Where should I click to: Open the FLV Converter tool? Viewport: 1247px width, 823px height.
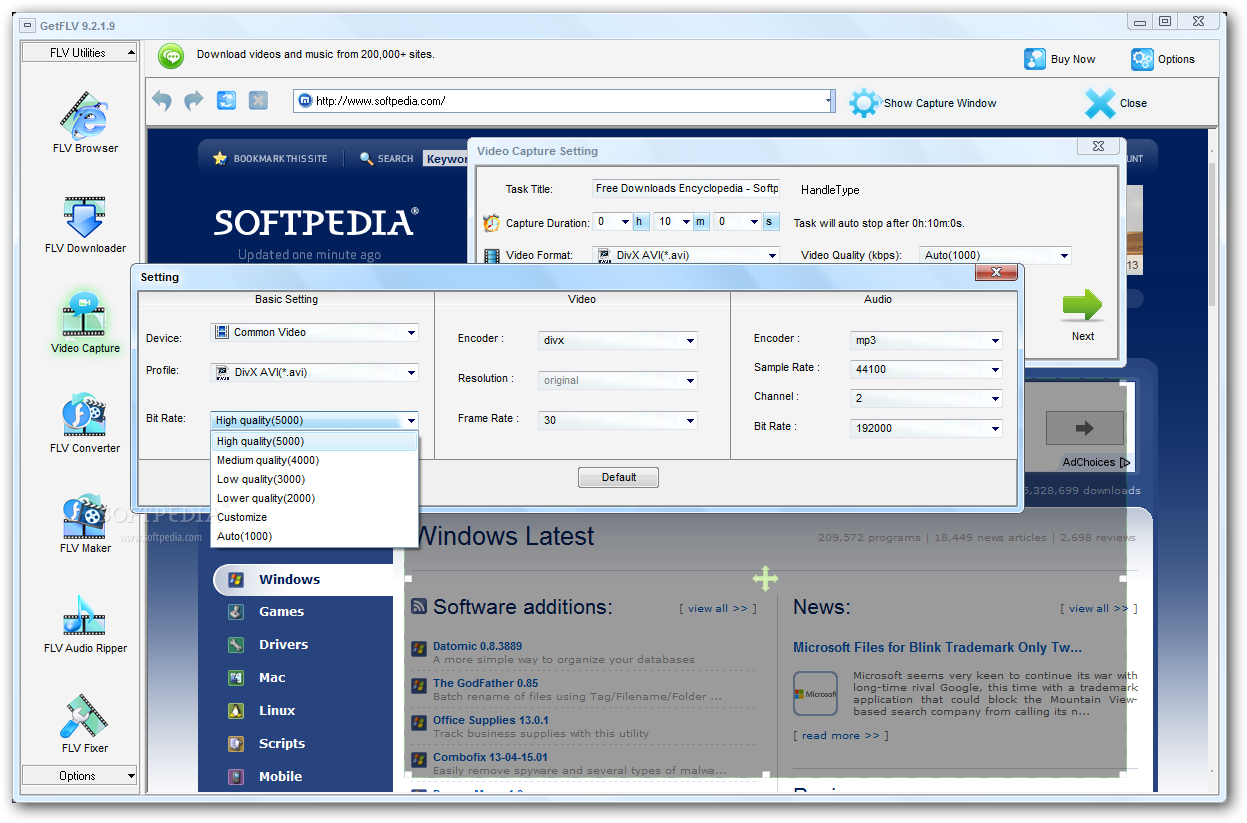(85, 423)
